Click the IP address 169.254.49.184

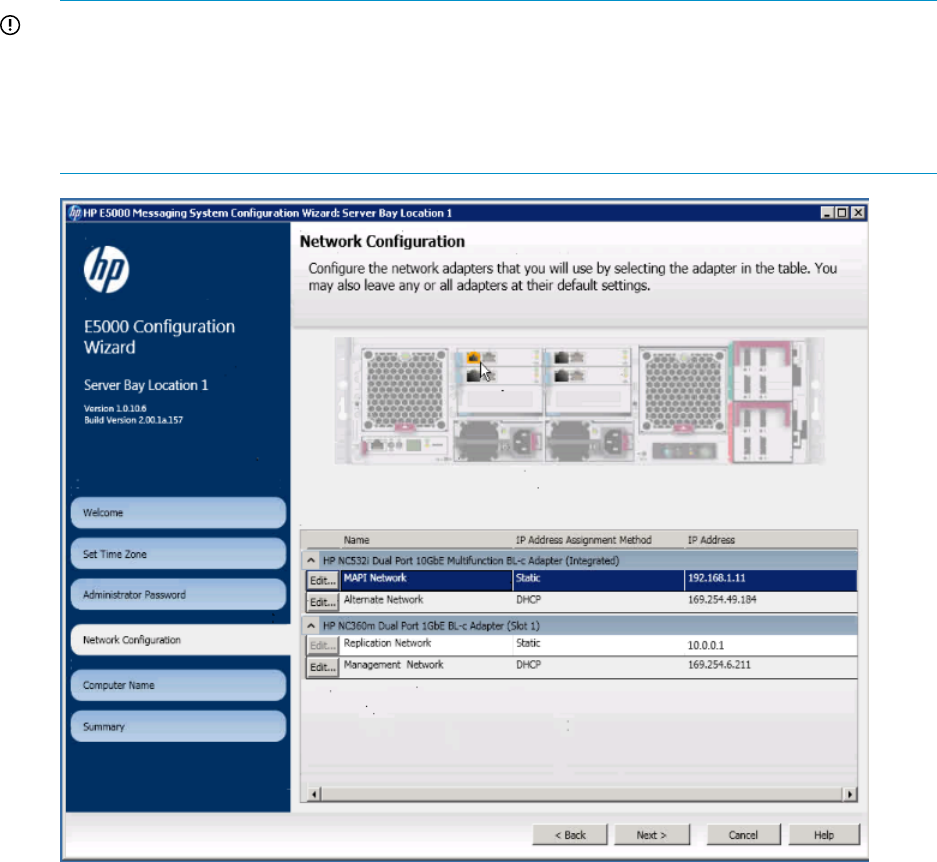point(722,600)
